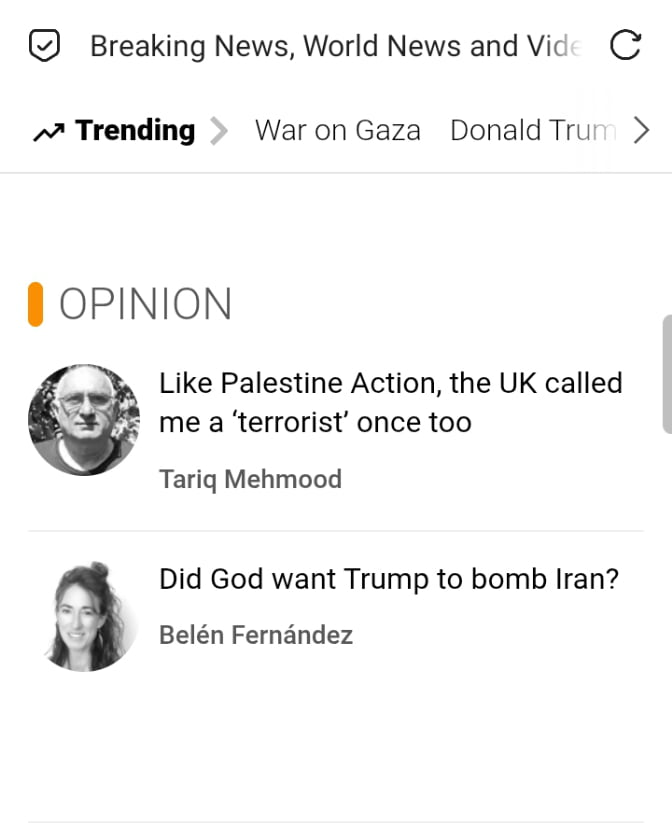This screenshot has width=672, height=823.
Task: Select the Trending label
Action: (x=135, y=130)
